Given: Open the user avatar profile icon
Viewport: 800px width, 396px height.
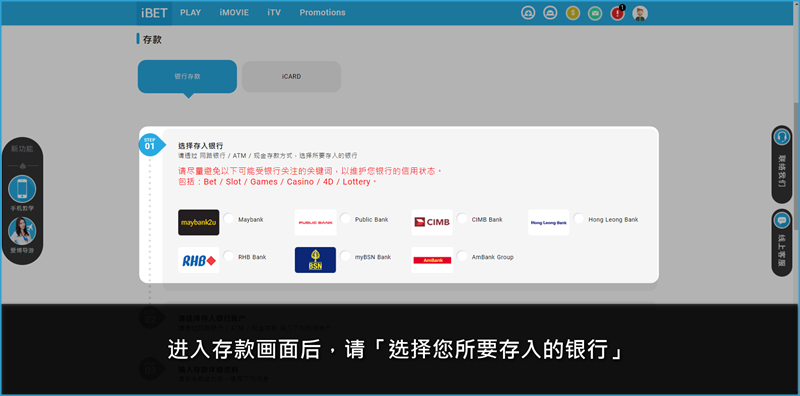Looking at the screenshot, I should (640, 13).
